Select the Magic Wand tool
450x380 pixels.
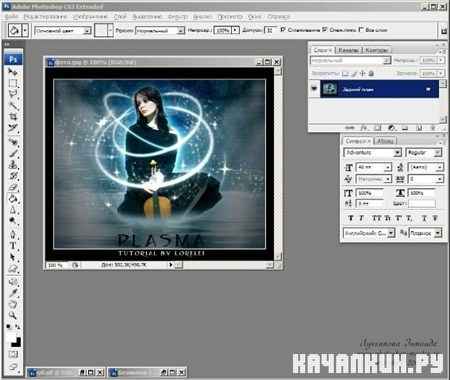click(x=13, y=106)
